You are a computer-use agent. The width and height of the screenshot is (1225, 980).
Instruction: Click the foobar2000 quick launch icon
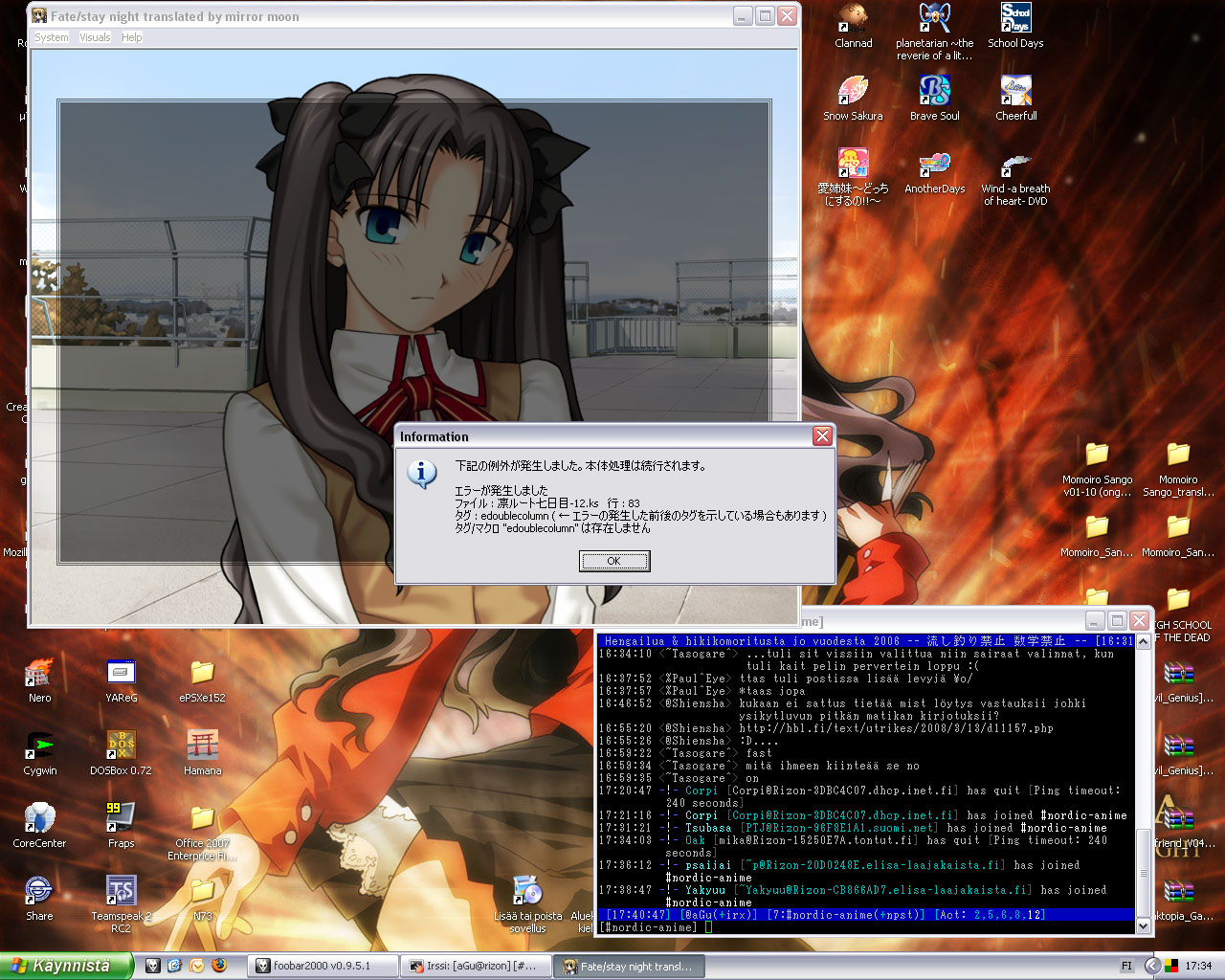point(152,966)
